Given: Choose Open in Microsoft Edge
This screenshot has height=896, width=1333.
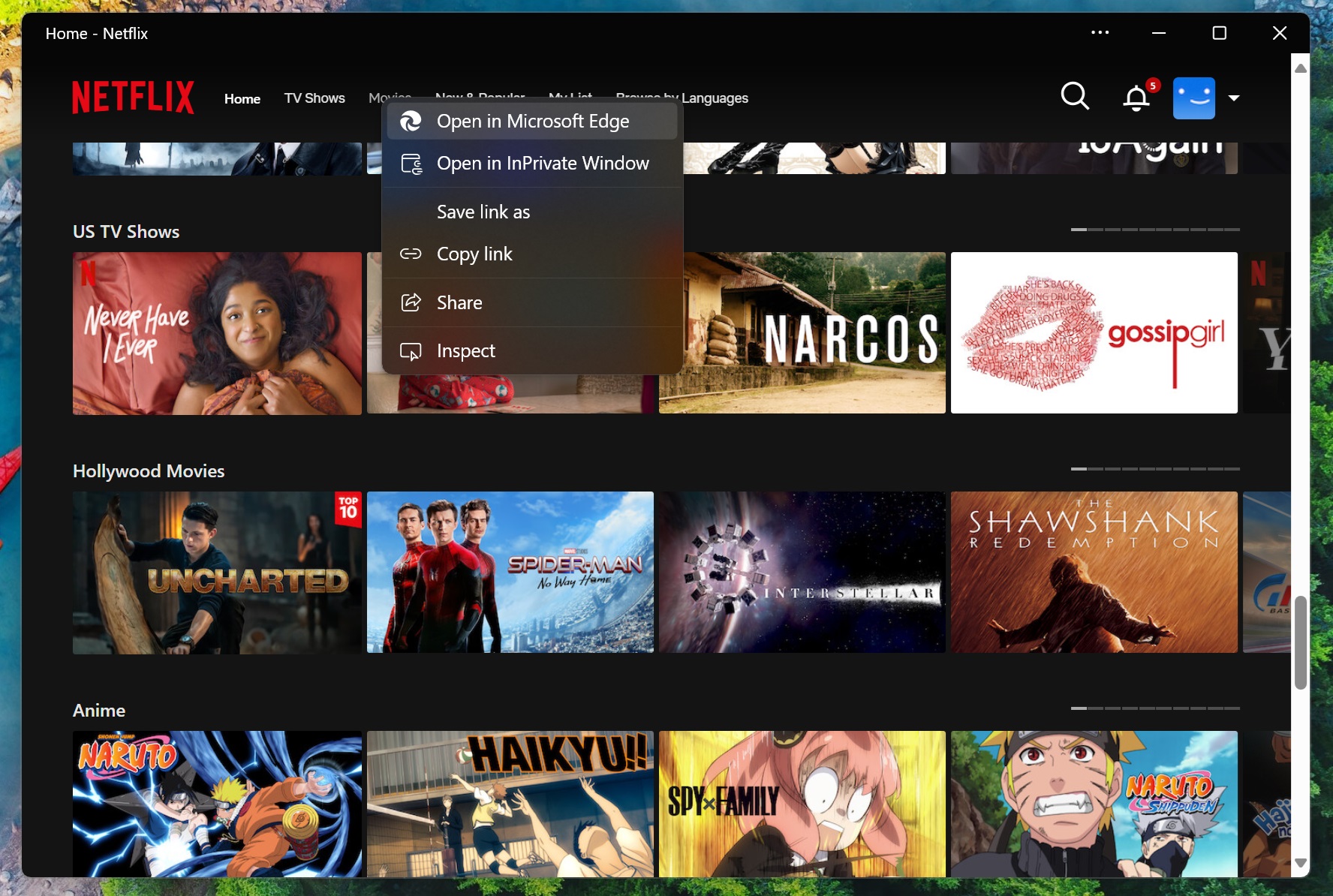Looking at the screenshot, I should (x=534, y=121).
